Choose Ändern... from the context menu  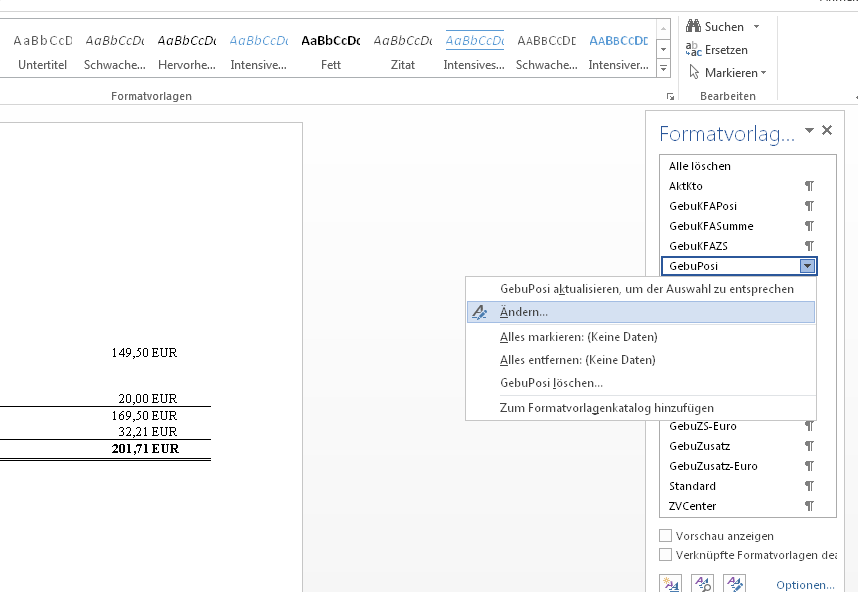[x=523, y=312]
